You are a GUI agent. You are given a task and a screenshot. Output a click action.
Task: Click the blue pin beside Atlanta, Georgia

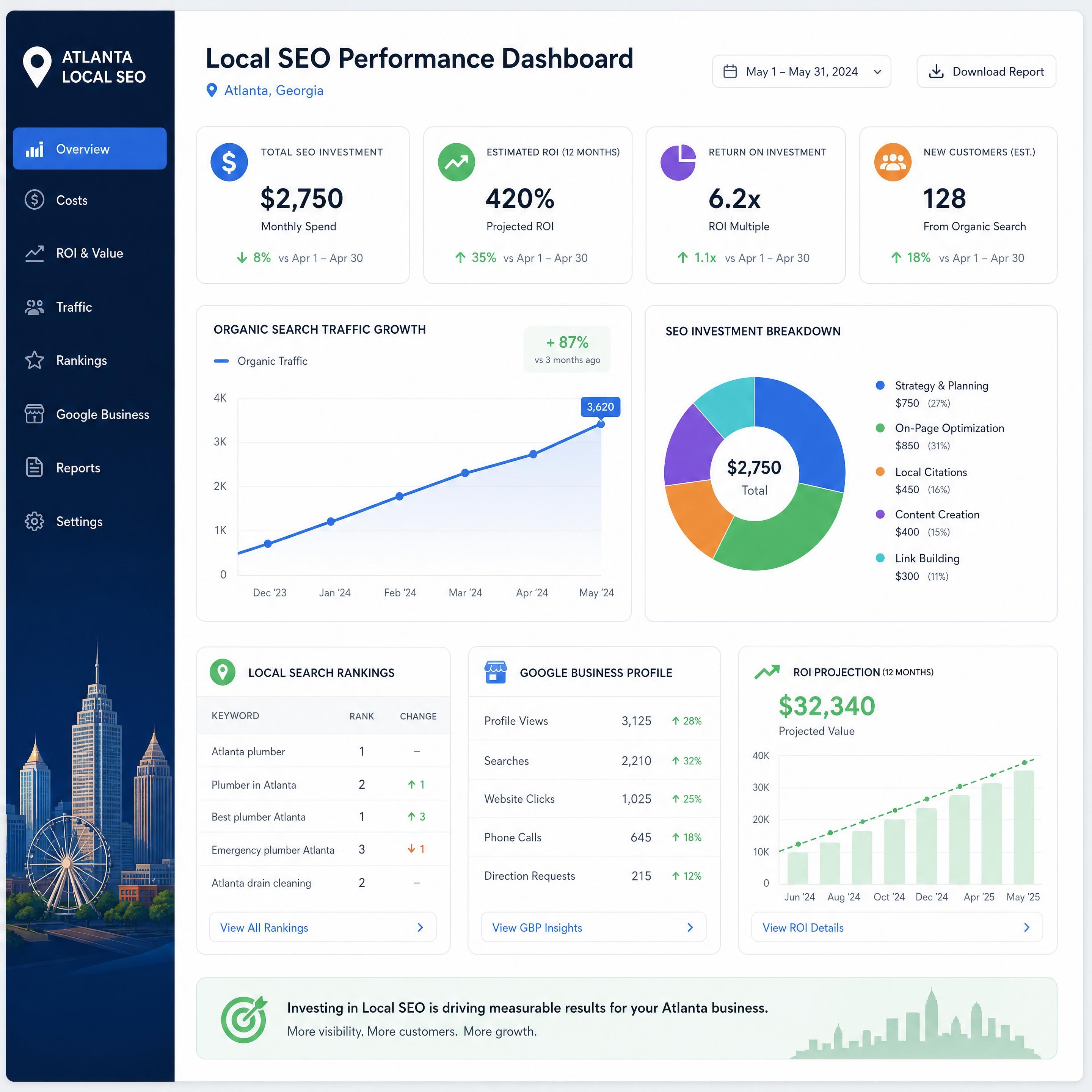pyautogui.click(x=212, y=91)
